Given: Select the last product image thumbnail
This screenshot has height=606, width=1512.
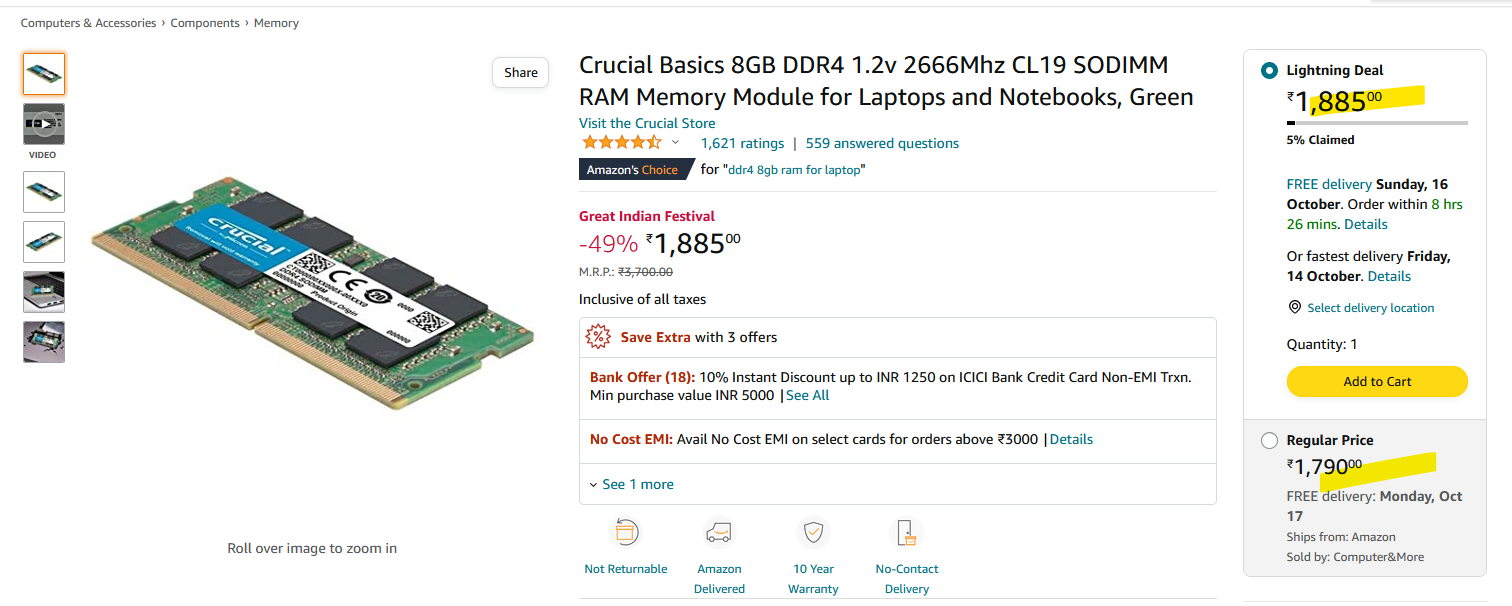Looking at the screenshot, I should [x=44, y=342].
